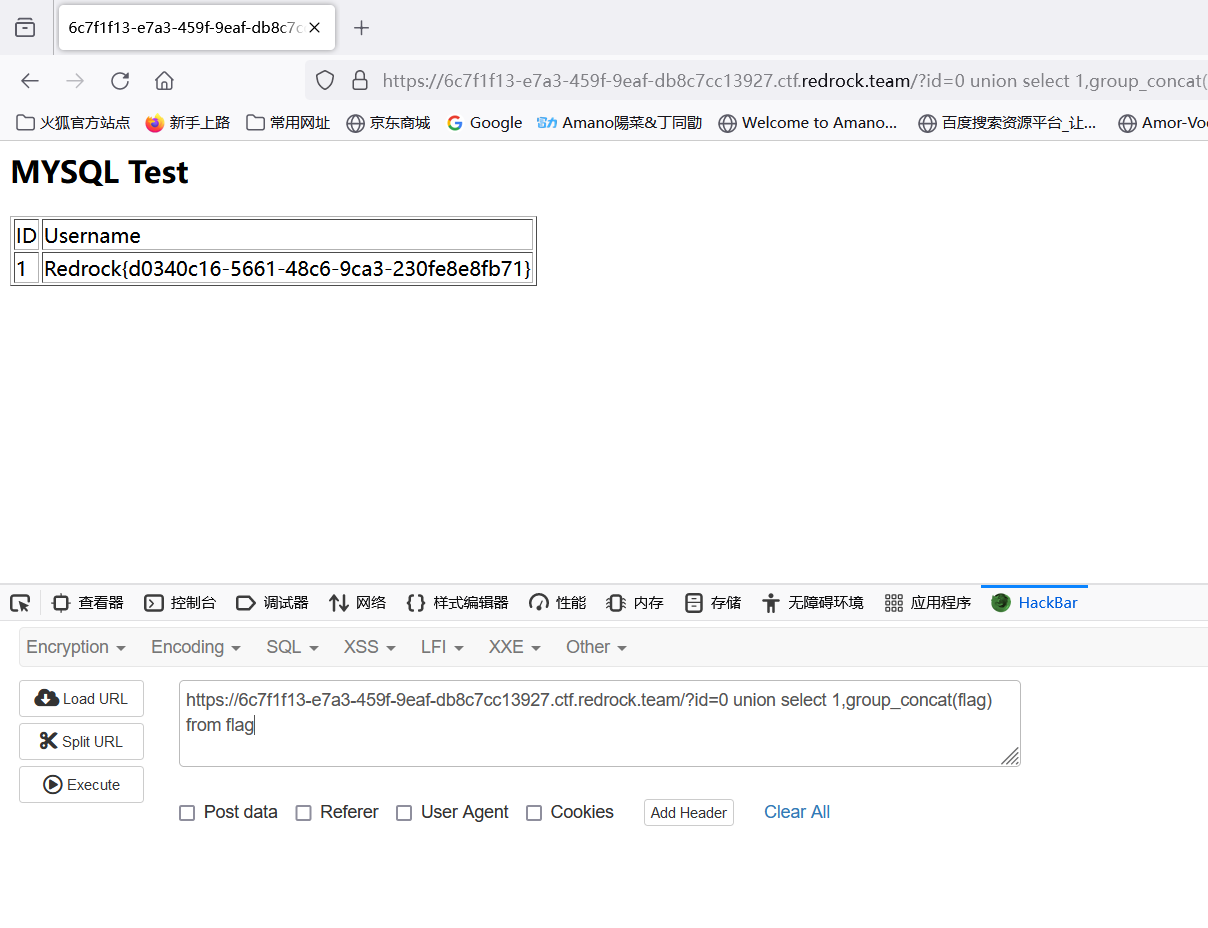Enable User Agent checkbox

[x=404, y=813]
